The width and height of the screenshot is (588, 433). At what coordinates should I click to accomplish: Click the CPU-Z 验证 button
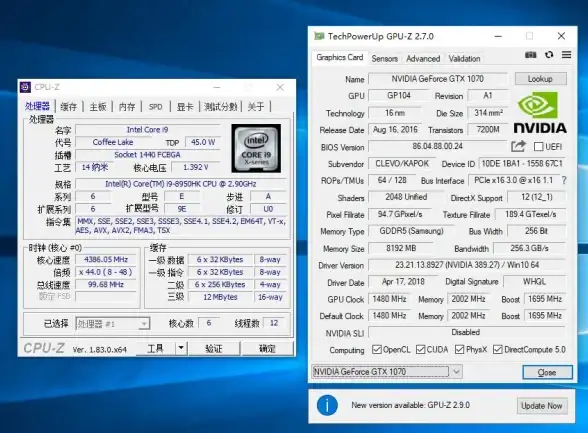(214, 348)
